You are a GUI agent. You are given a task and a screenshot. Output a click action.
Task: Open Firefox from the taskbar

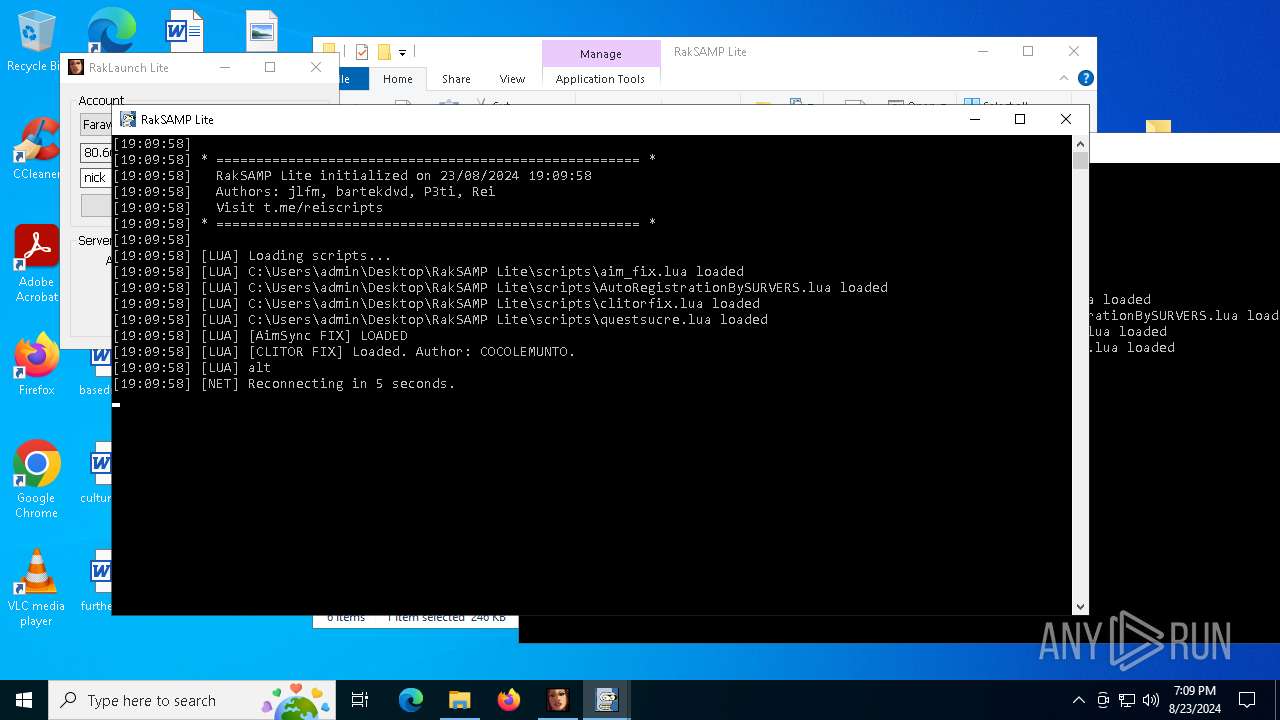coord(508,700)
